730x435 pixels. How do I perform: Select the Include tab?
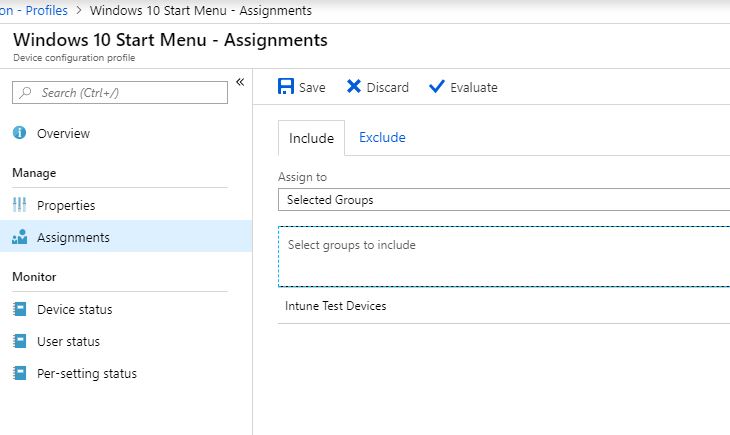[311, 138]
